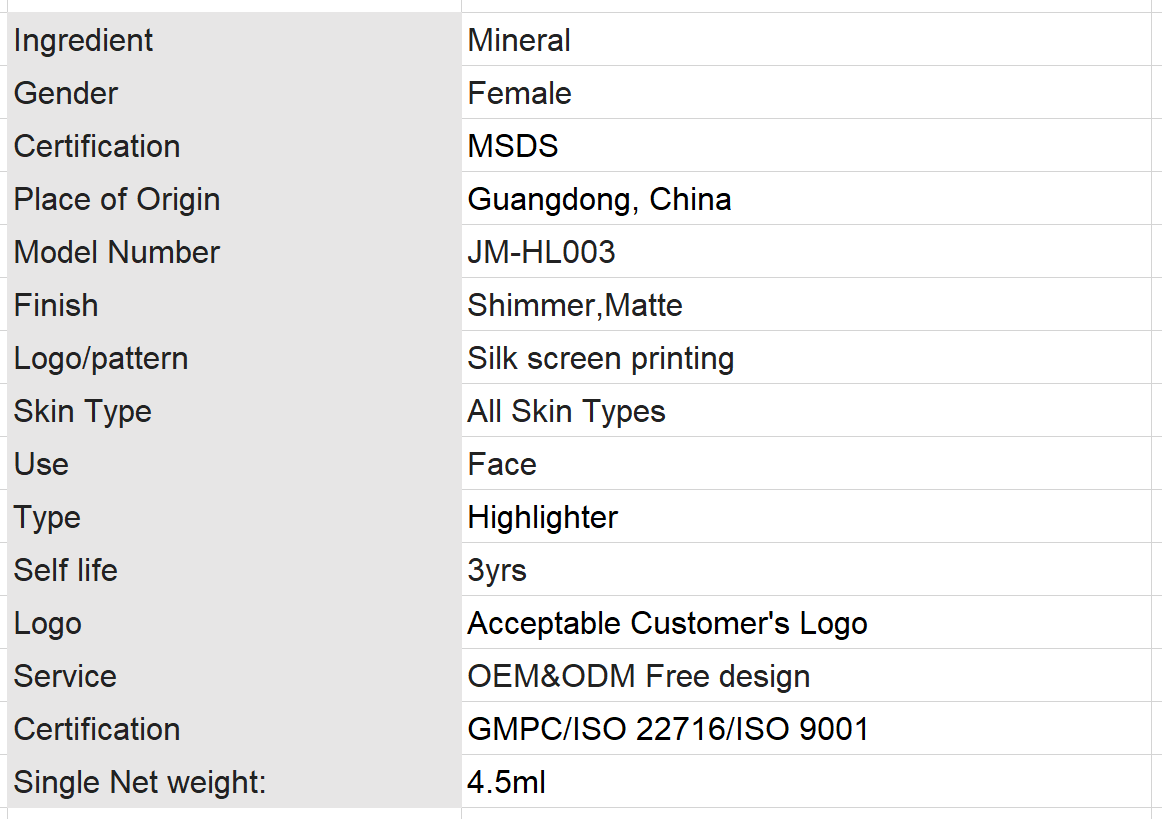
Task: Select the All Skin Types cell
Action: click(x=806, y=411)
